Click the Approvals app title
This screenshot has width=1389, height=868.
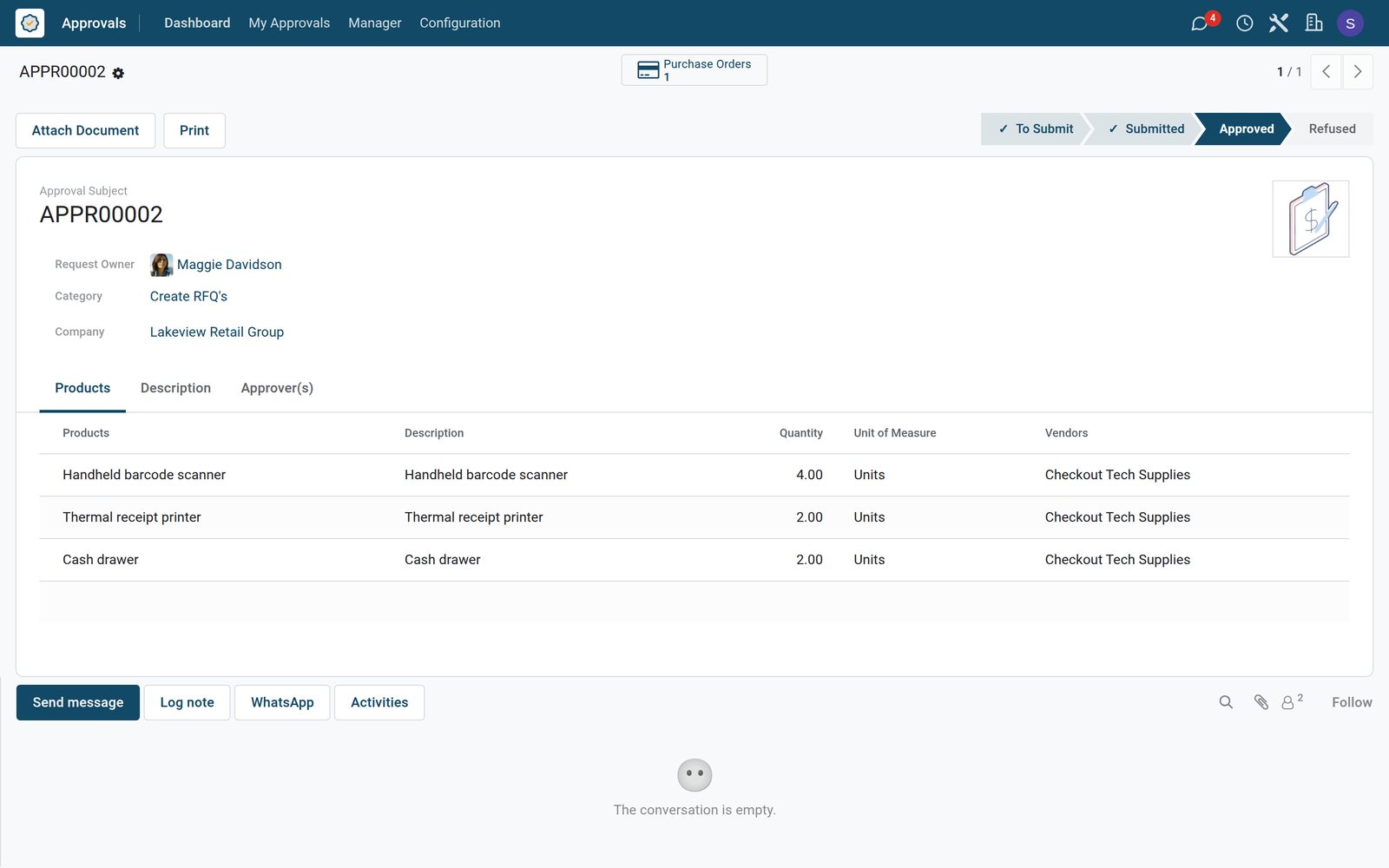pyautogui.click(x=94, y=23)
